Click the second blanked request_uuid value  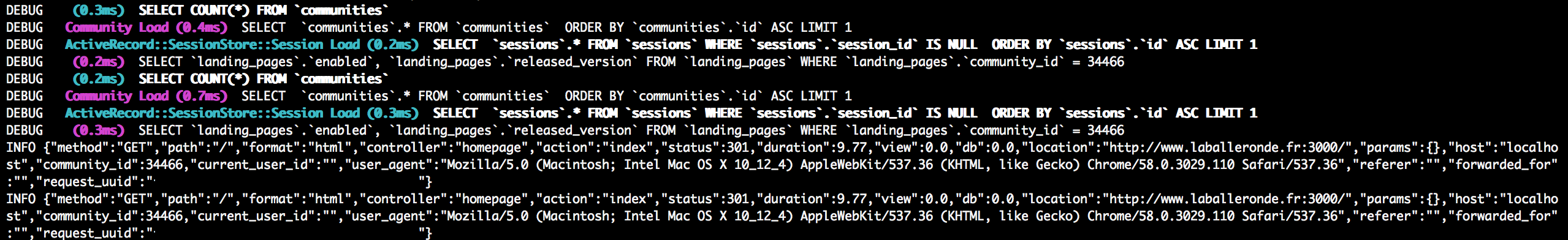[x=286, y=233]
